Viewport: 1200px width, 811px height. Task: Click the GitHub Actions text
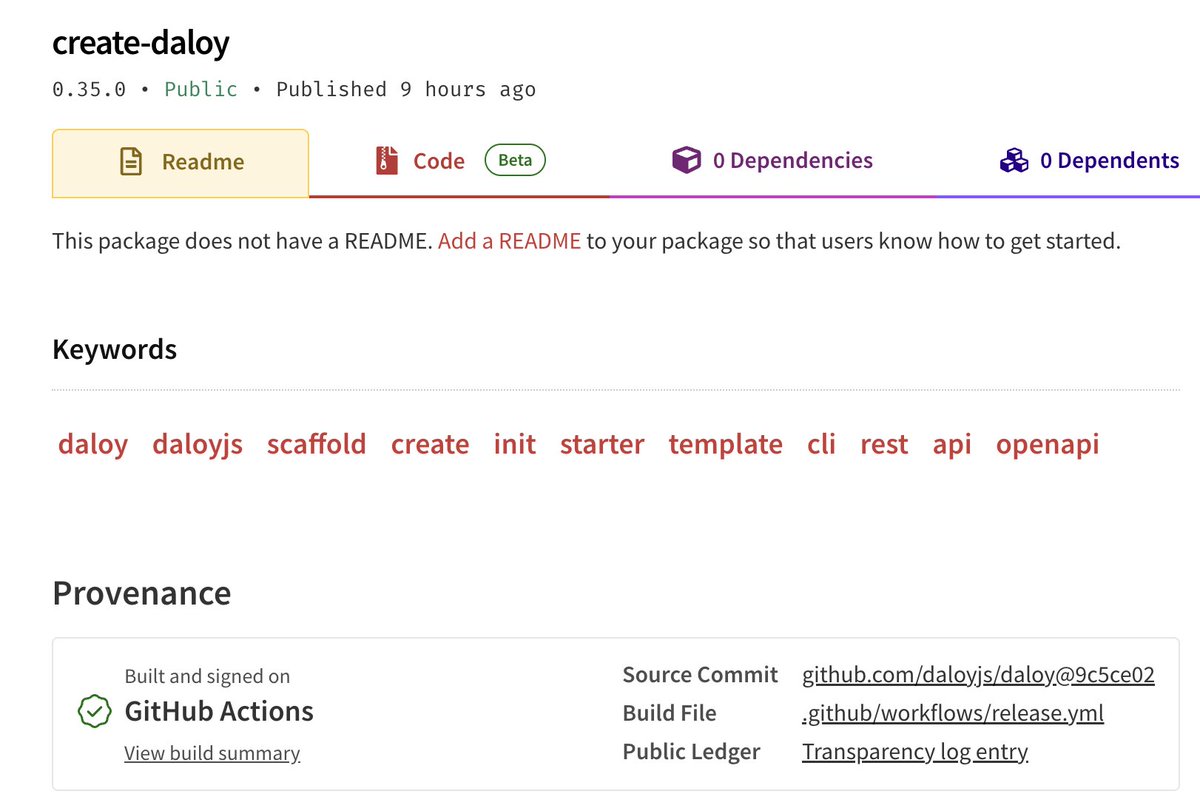click(x=219, y=711)
